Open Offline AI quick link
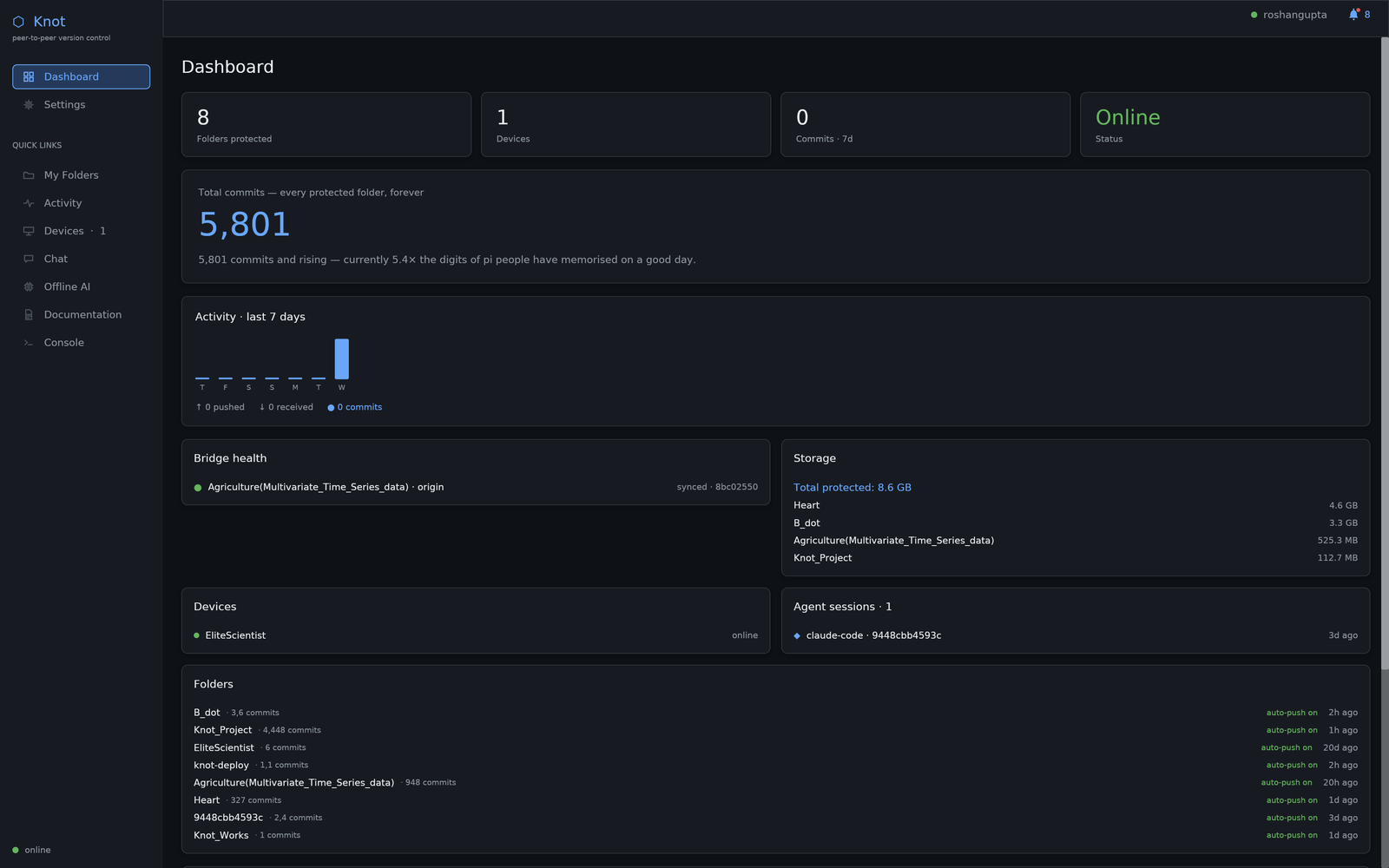The height and width of the screenshot is (868, 1389). coord(81,286)
